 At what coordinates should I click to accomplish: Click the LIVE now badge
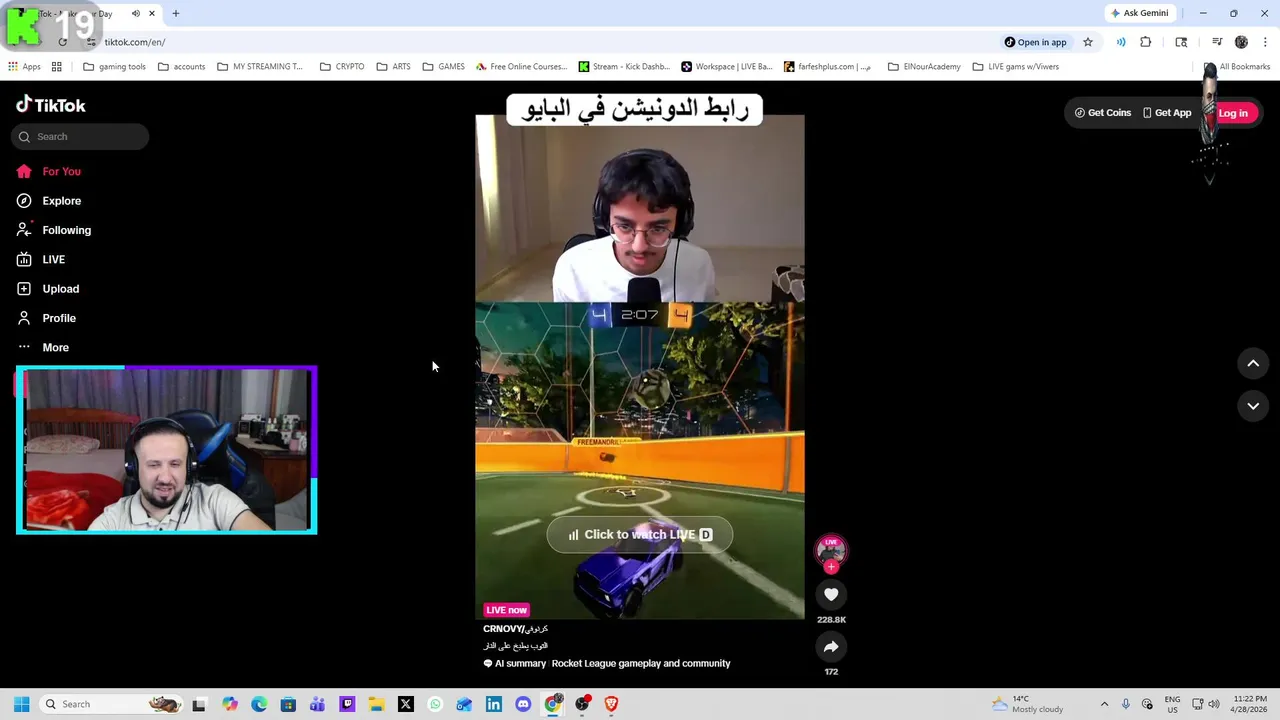506,610
